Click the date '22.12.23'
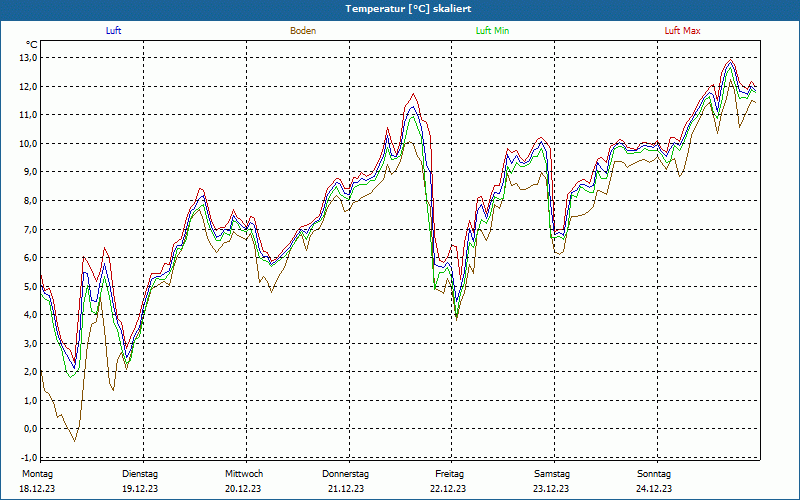800x500 pixels. point(448,489)
